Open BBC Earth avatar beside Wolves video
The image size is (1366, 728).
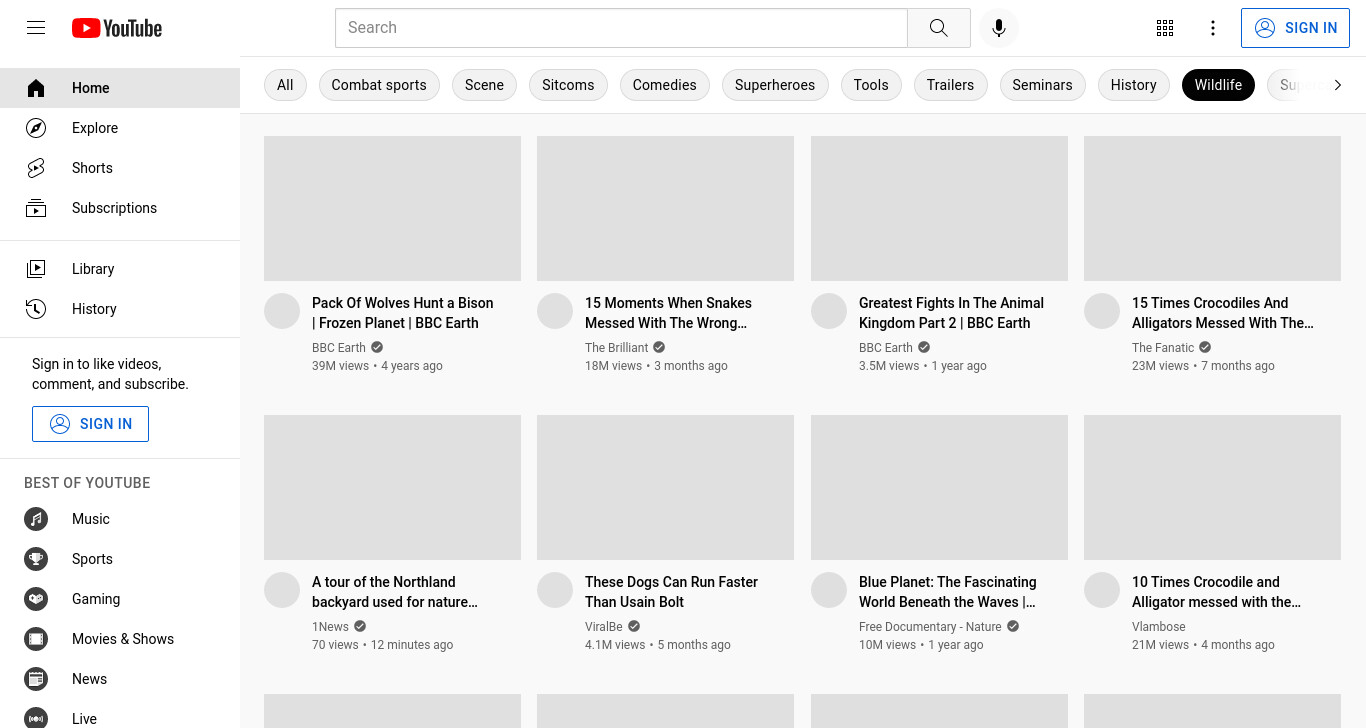(x=282, y=311)
